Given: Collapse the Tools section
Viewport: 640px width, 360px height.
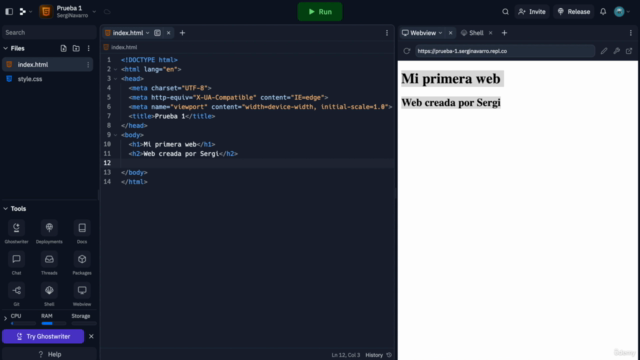Looking at the screenshot, I should [x=6, y=209].
